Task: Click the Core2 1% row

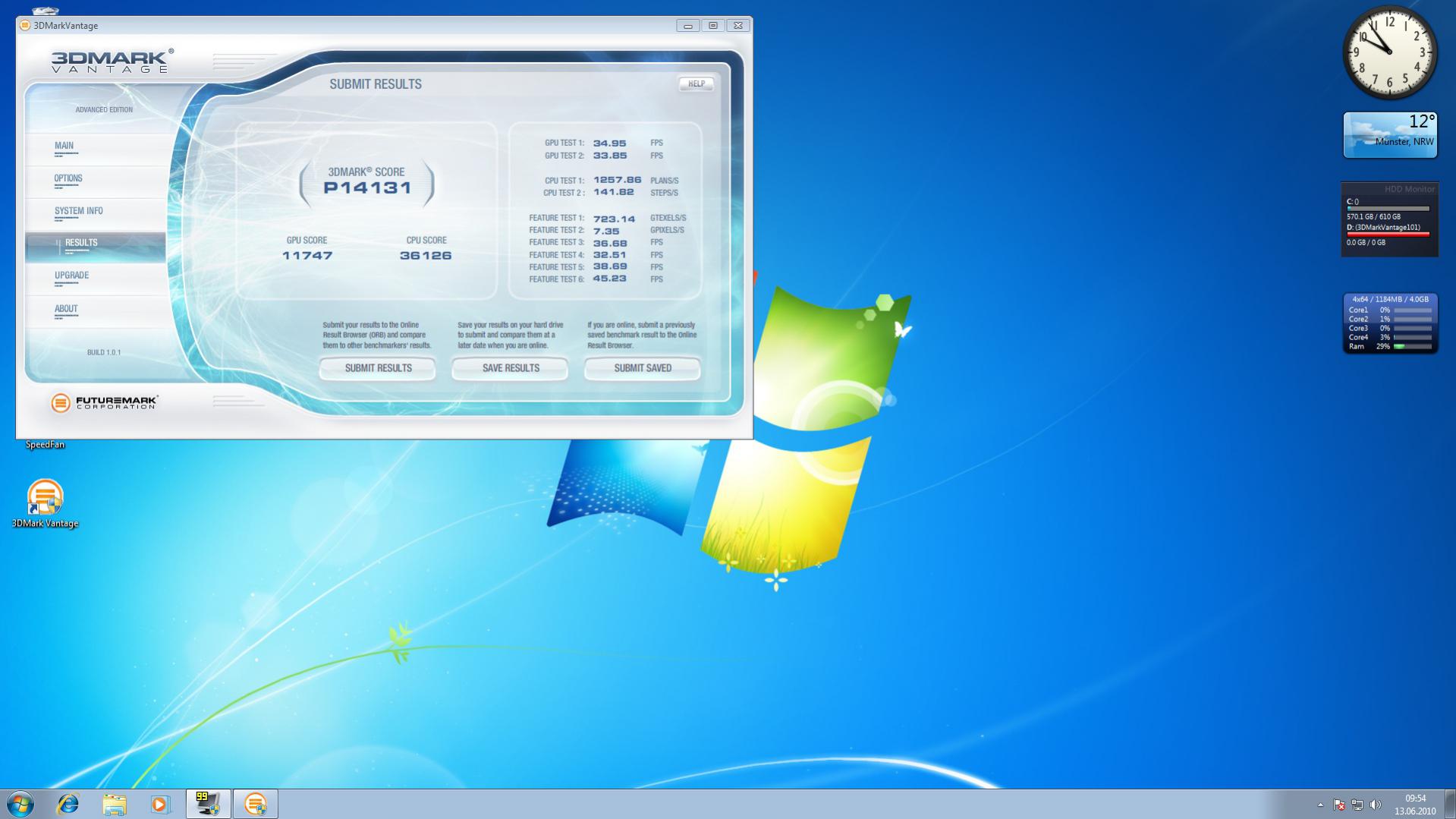Action: [1390, 319]
